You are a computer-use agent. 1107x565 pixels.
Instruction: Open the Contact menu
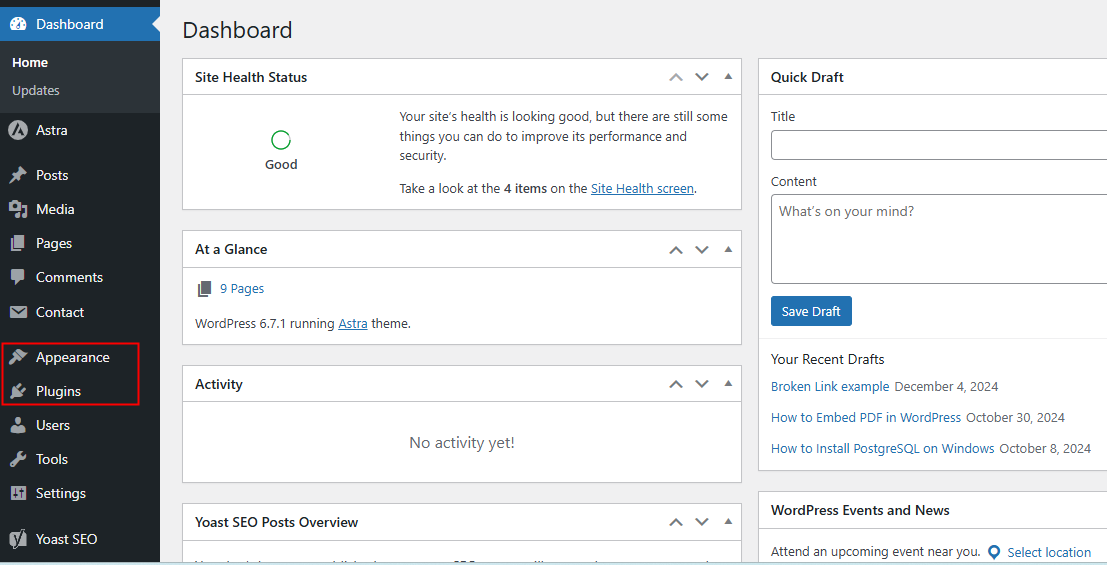click(x=80, y=312)
